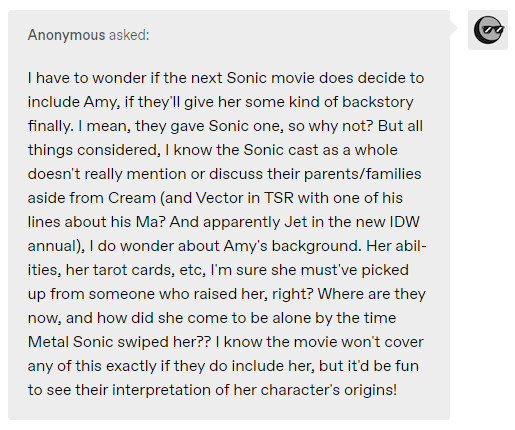The height and width of the screenshot is (430, 515).
Task: Click the word 'TSR' in the ask
Action: 279,198
